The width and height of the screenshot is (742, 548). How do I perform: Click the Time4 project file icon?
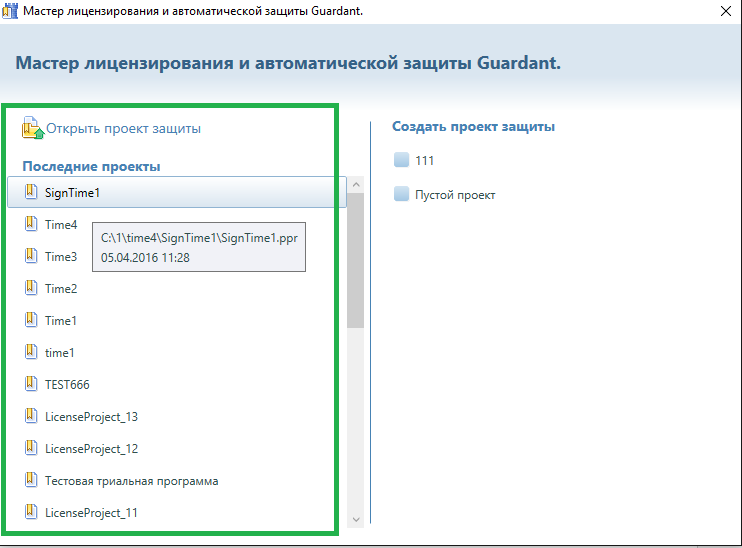click(31, 224)
